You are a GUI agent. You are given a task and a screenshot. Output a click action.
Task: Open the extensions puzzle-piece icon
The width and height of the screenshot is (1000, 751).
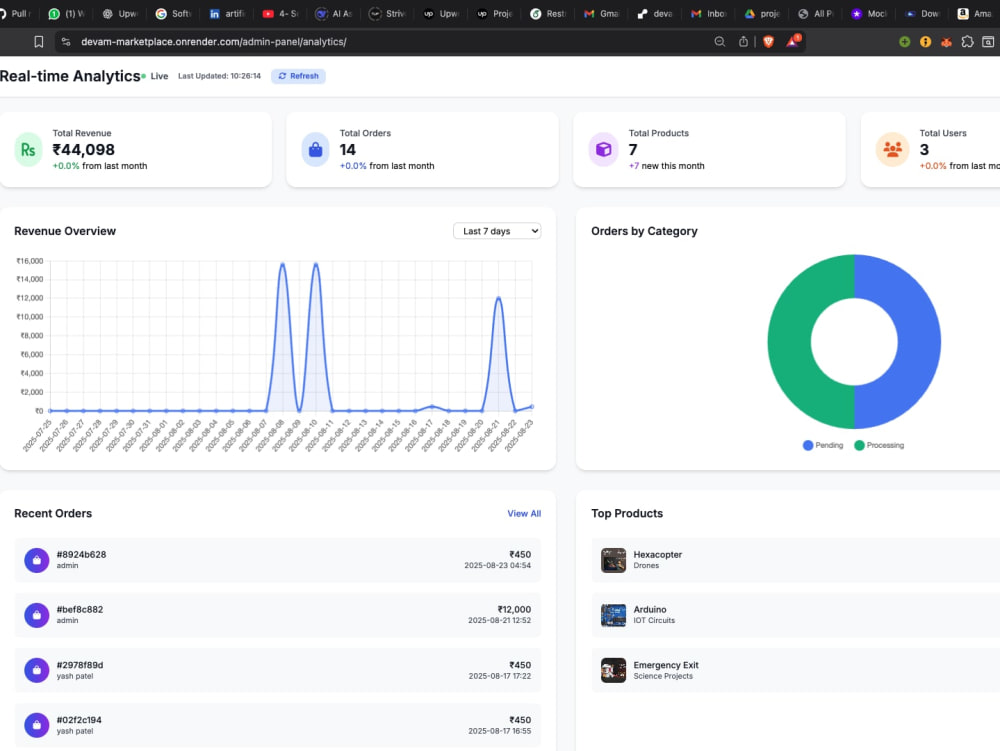[x=967, y=42]
